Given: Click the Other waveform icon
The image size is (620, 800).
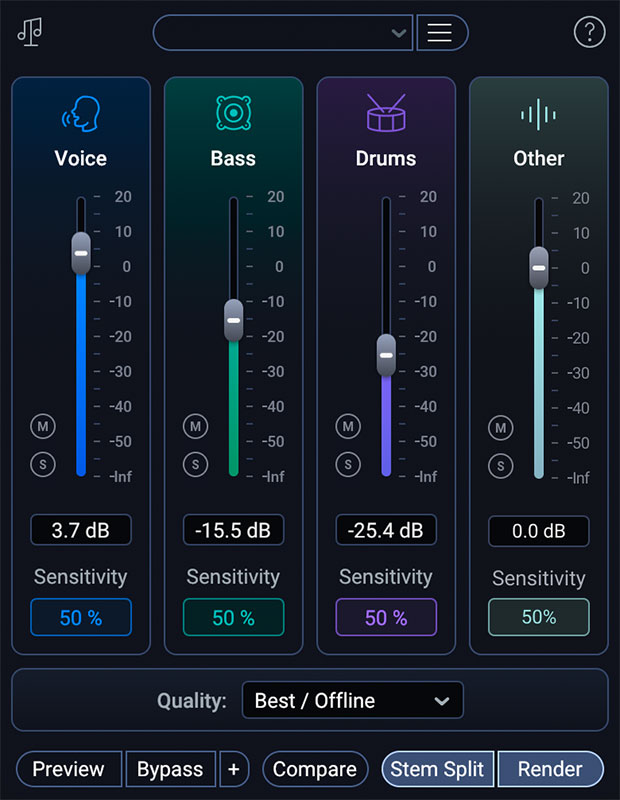Looking at the screenshot, I should tap(538, 115).
